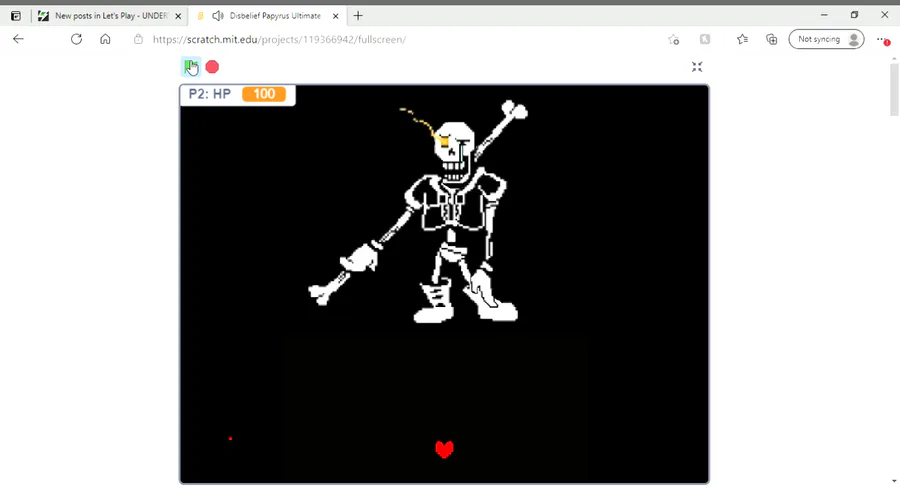
Task: Refresh the page with the reload icon
Action: point(76,39)
